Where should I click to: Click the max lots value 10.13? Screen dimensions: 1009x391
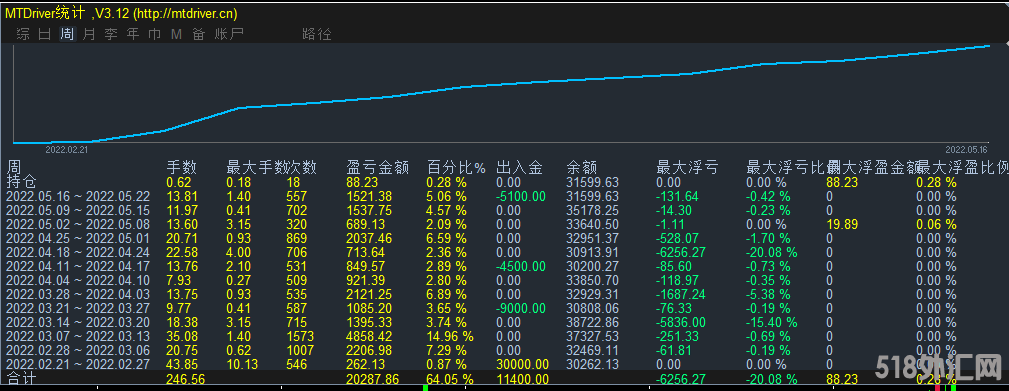(x=241, y=364)
